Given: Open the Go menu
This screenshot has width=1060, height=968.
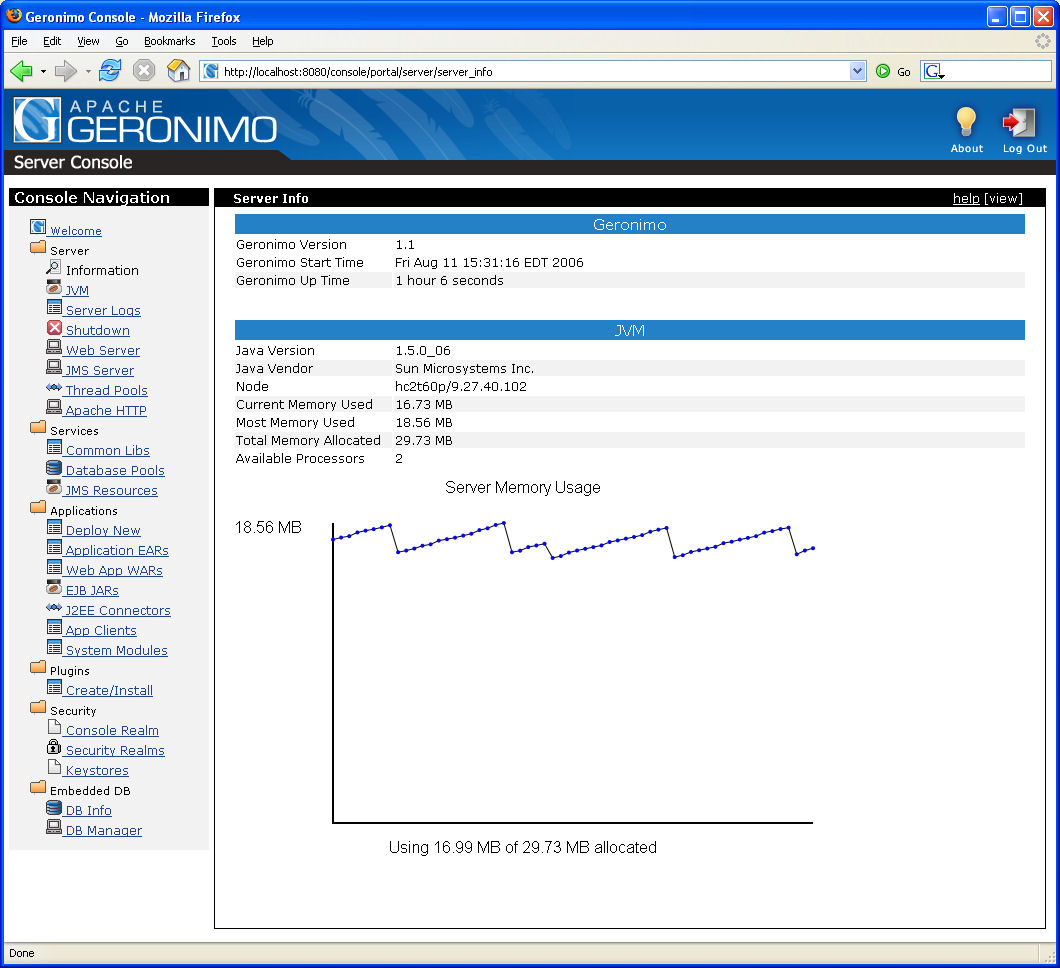Looking at the screenshot, I should (122, 41).
